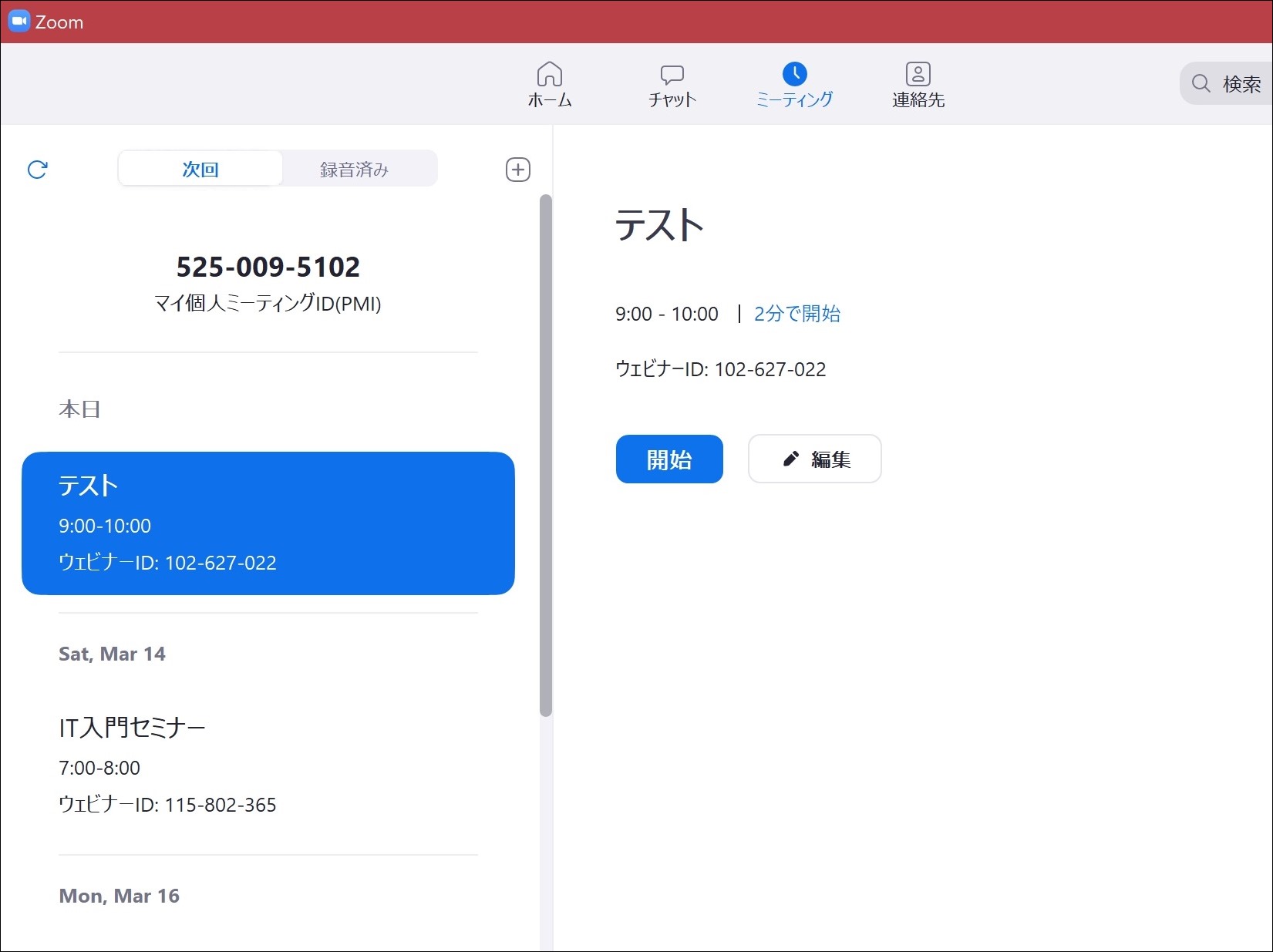
Task: Switch to the 次回 tab
Action: [x=200, y=169]
